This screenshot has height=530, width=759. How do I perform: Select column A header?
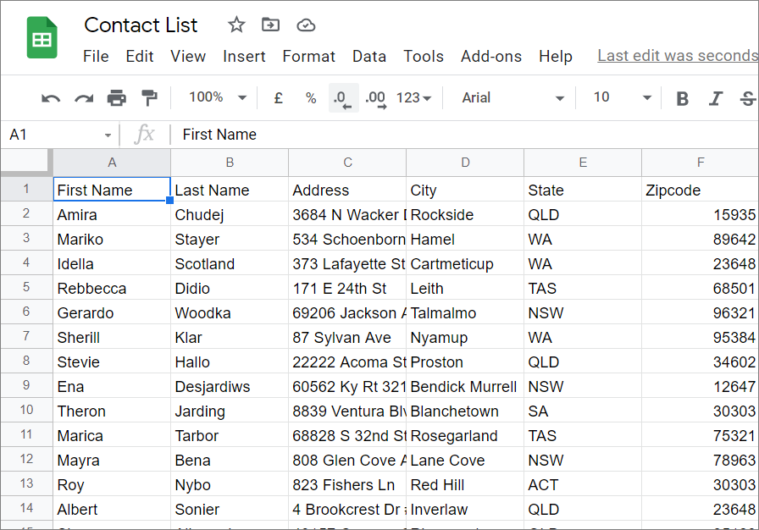click(x=112, y=163)
